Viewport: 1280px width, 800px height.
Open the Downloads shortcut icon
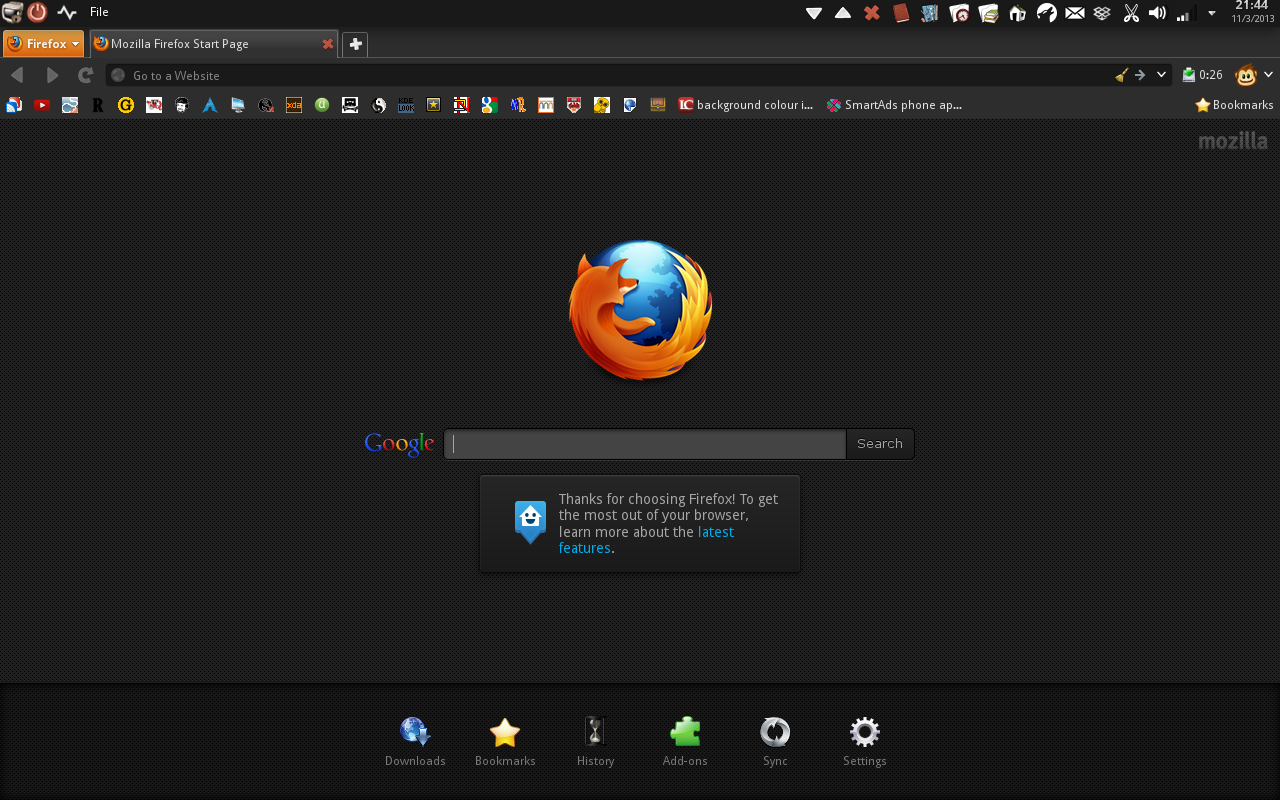(415, 732)
